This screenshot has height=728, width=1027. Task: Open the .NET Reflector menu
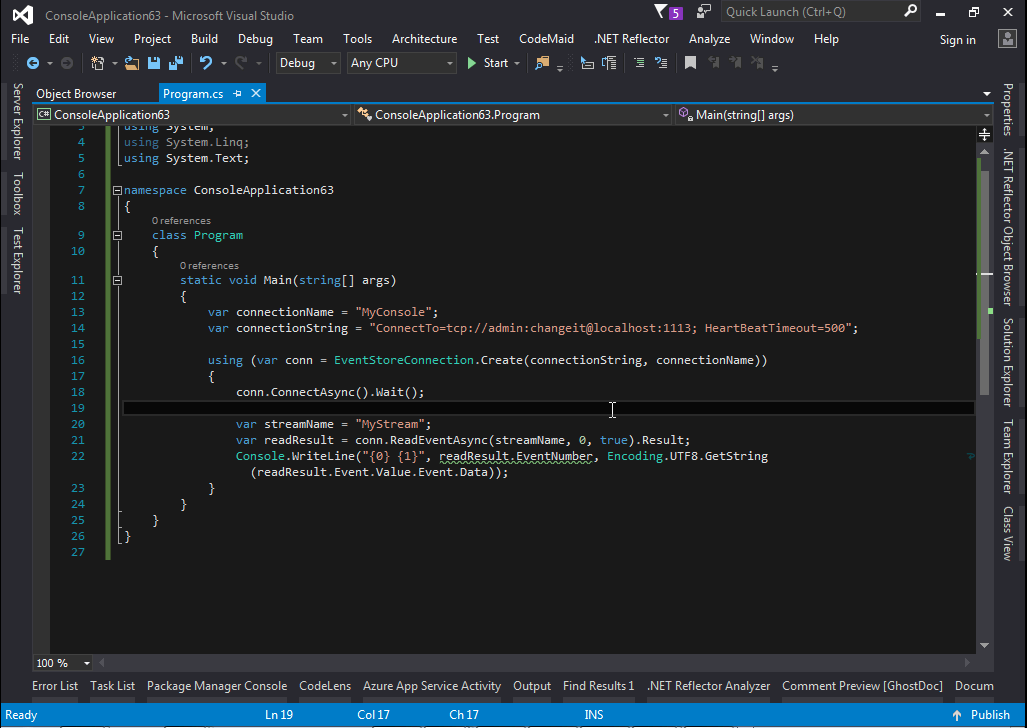coord(631,39)
